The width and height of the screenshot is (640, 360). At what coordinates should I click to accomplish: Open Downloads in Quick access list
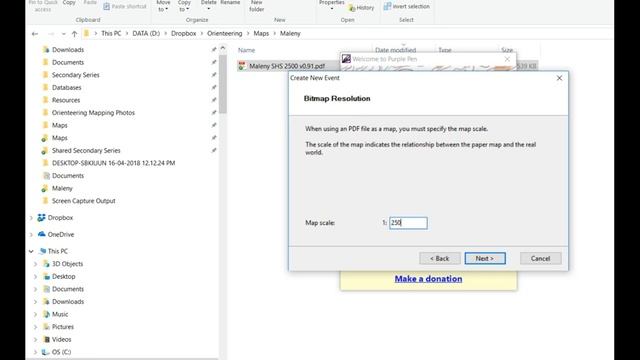click(68, 50)
